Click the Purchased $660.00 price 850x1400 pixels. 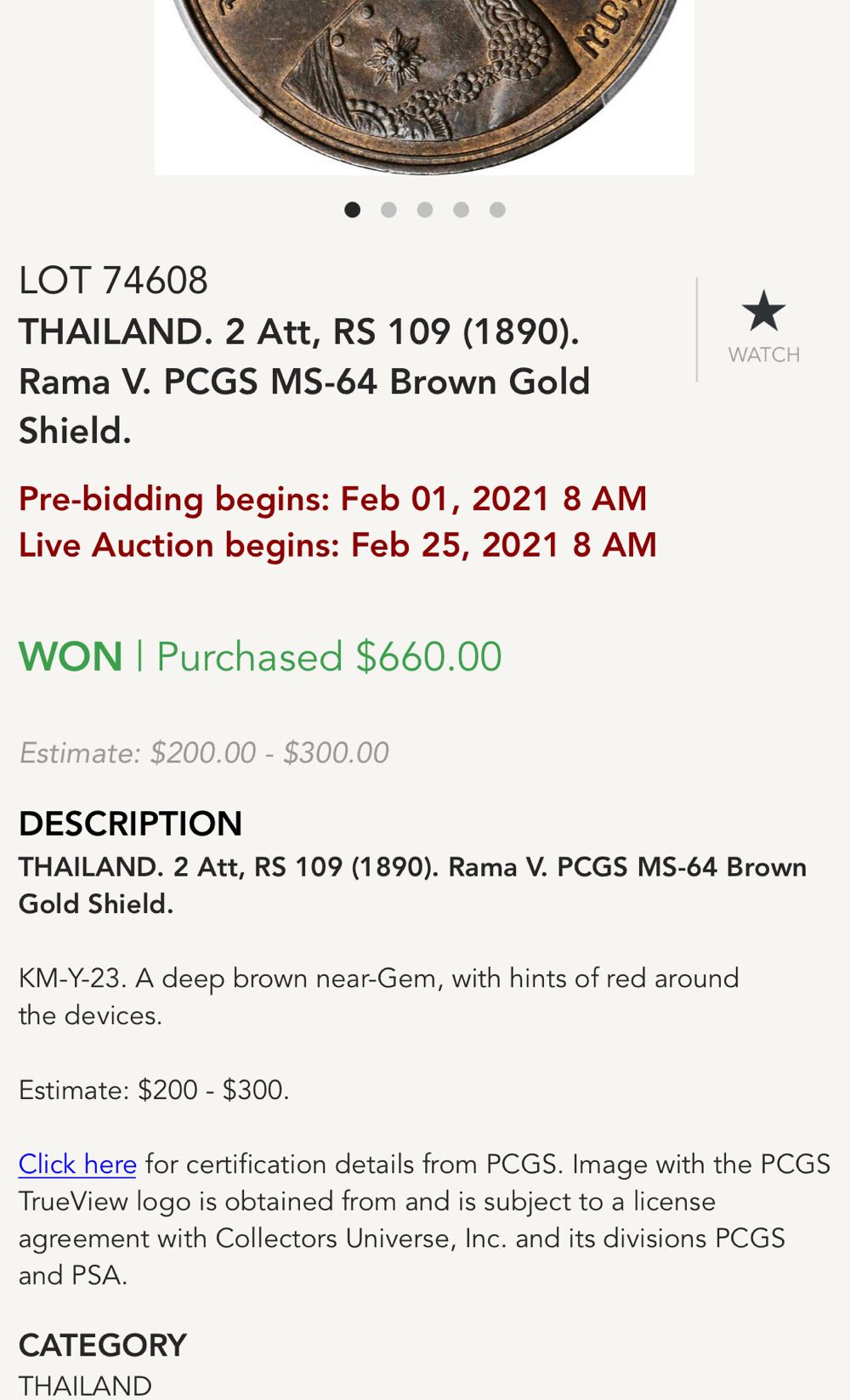(329, 657)
